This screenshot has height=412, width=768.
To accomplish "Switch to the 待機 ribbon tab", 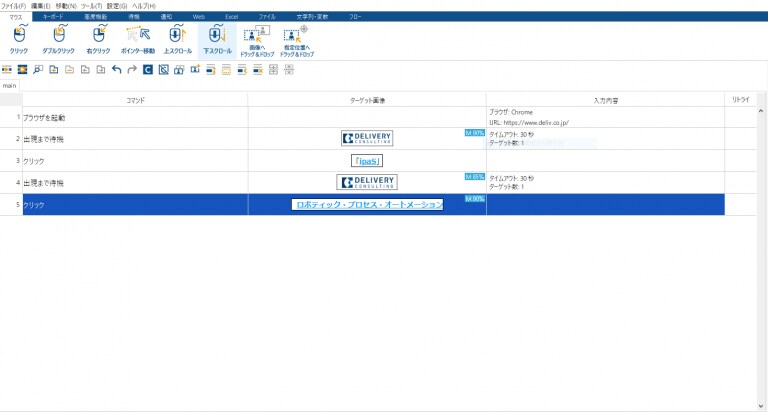I will point(134,17).
